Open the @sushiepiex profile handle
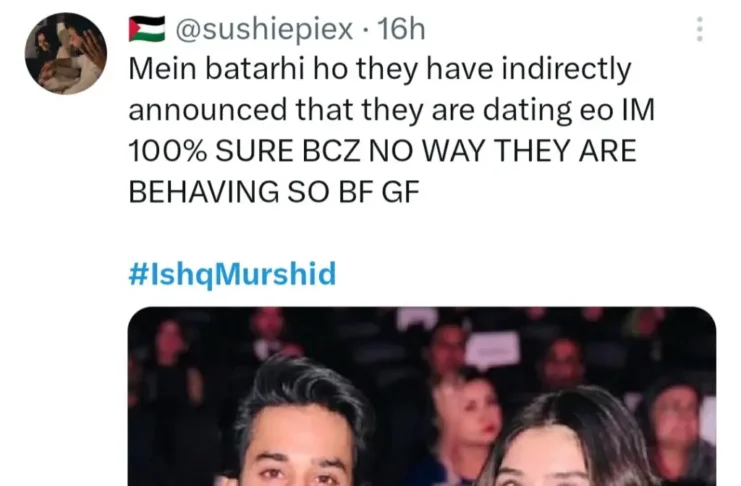 coord(264,29)
